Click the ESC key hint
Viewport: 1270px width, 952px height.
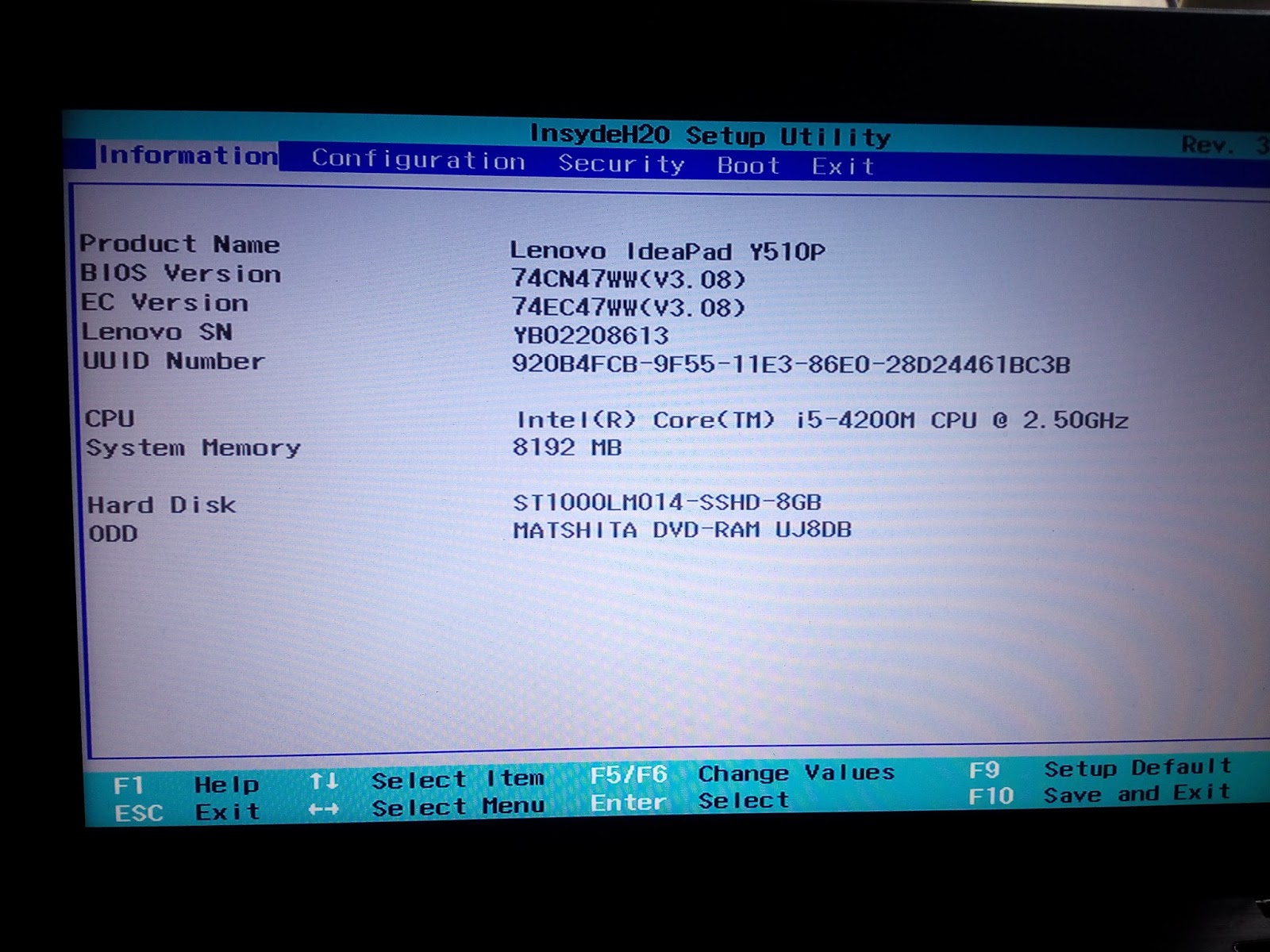click(139, 813)
